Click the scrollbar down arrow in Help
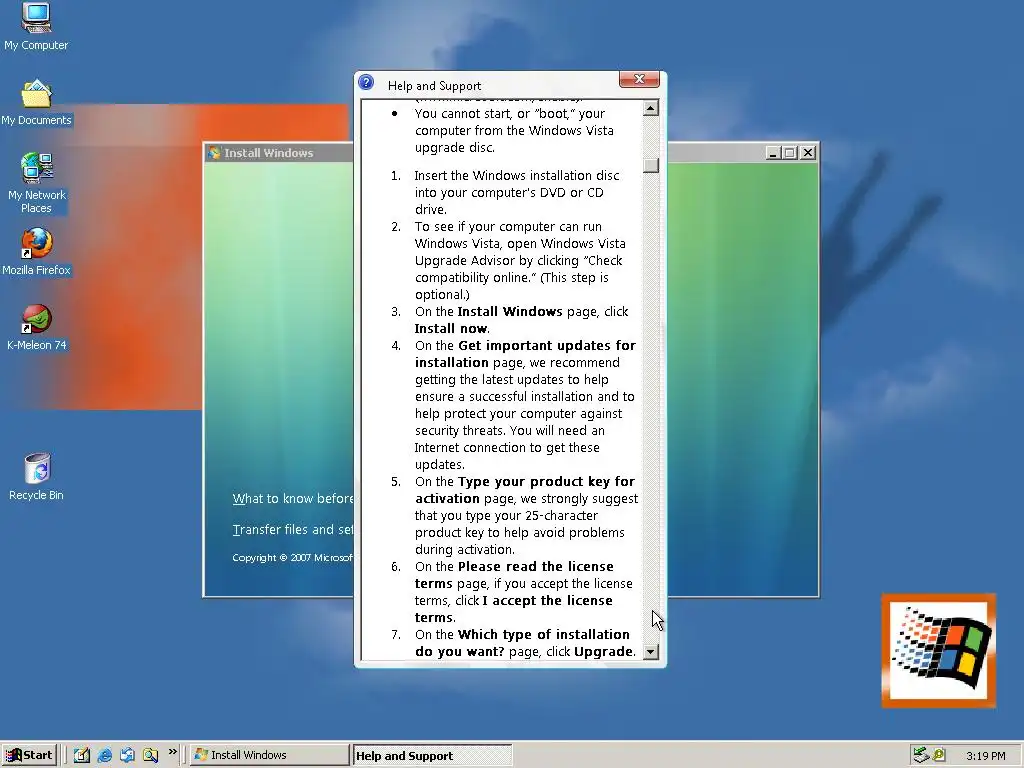Image resolution: width=1024 pixels, height=768 pixels. tap(650, 652)
